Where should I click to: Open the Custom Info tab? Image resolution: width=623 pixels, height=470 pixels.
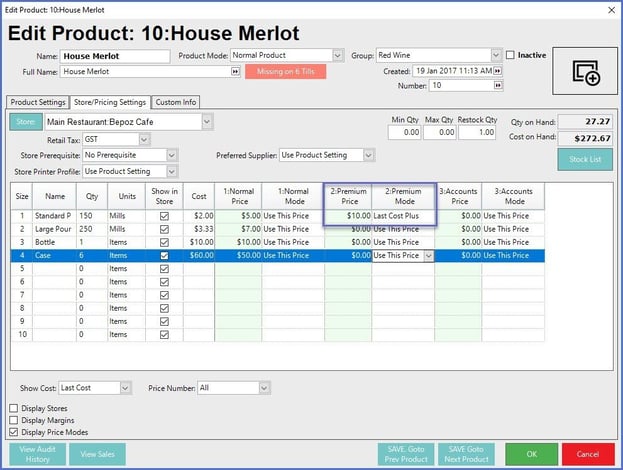click(175, 102)
